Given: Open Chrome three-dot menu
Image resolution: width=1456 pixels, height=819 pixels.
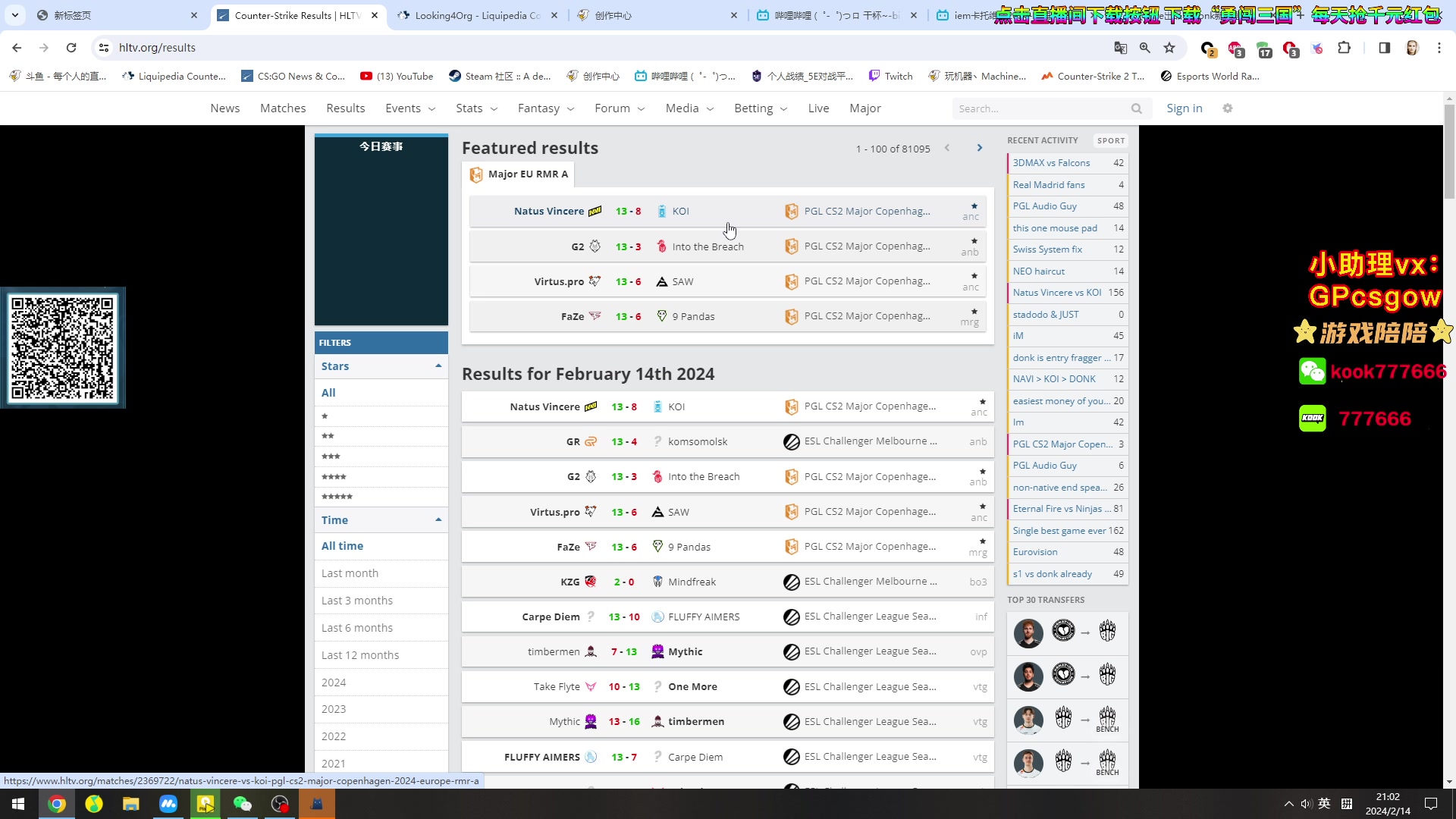Looking at the screenshot, I should click(x=1439, y=48).
